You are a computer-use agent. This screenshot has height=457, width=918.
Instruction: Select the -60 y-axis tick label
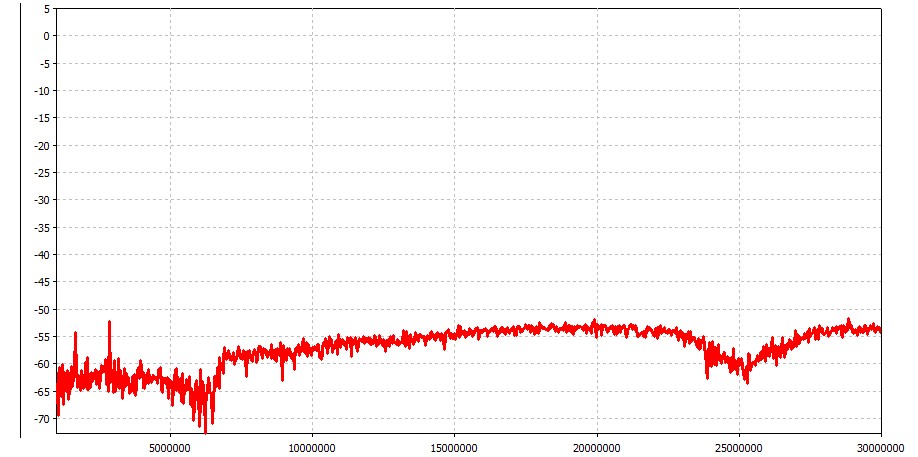(x=40, y=364)
